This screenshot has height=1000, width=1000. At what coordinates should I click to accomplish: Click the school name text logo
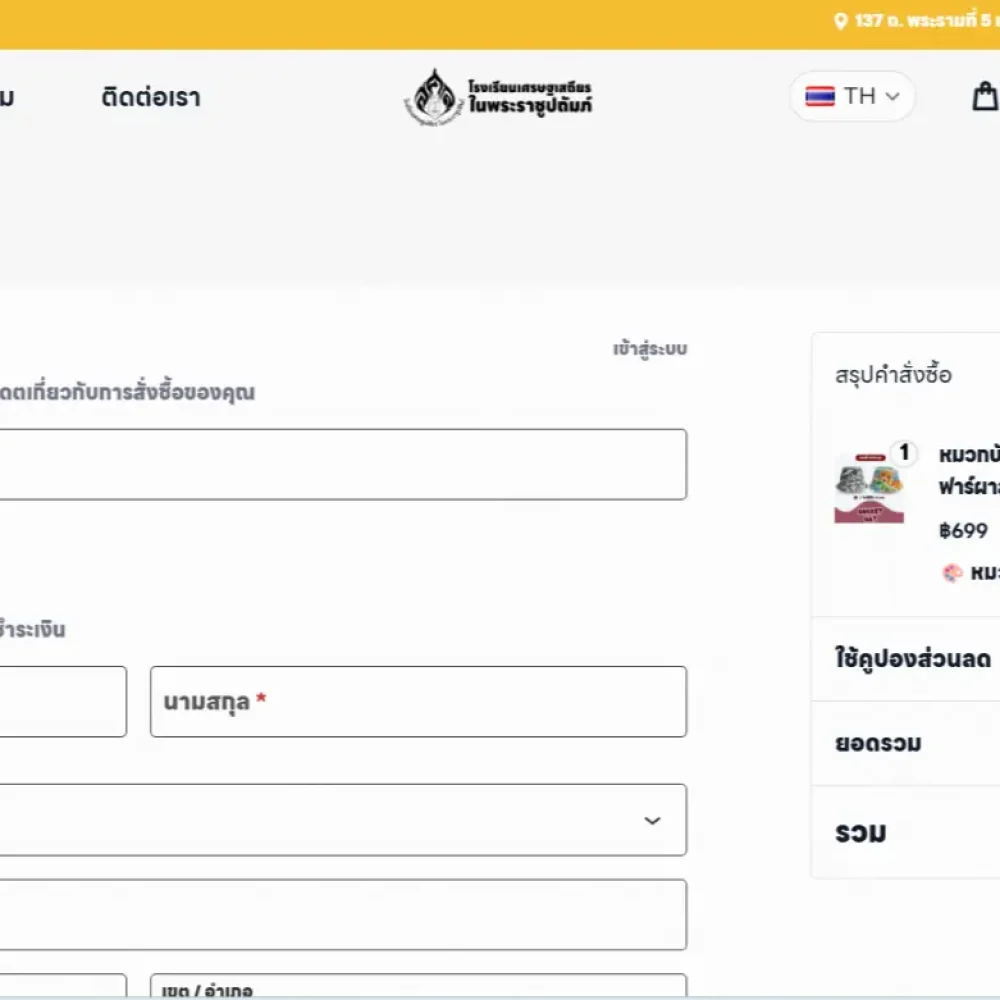click(530, 98)
